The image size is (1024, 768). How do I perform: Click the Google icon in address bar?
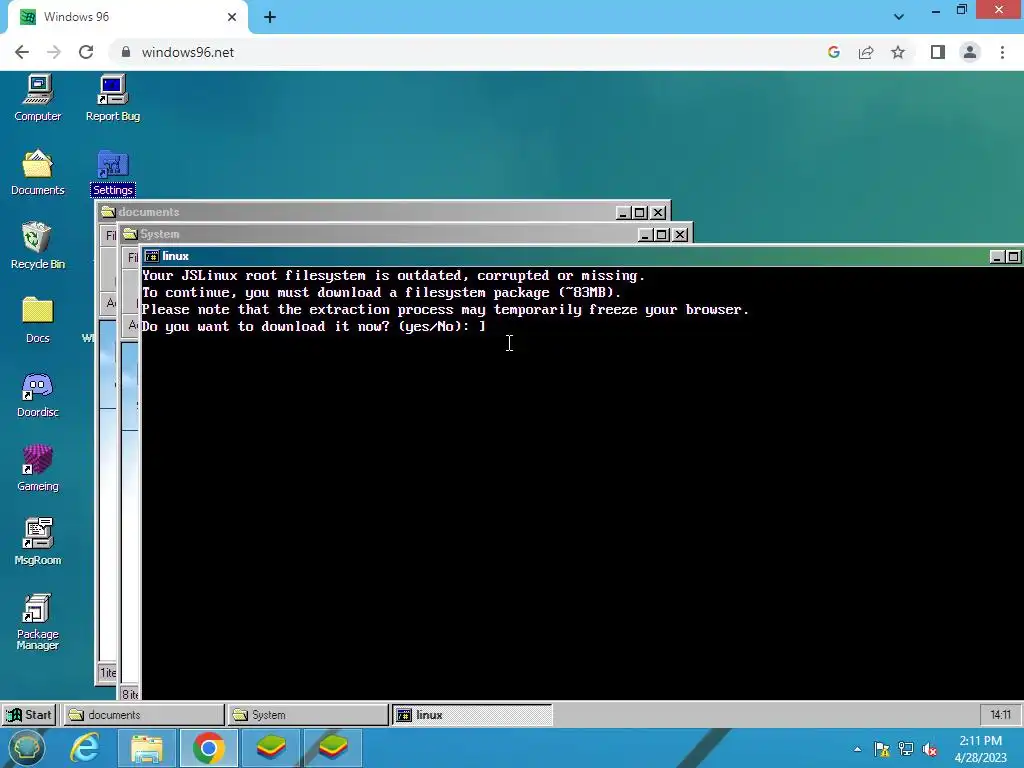point(833,52)
